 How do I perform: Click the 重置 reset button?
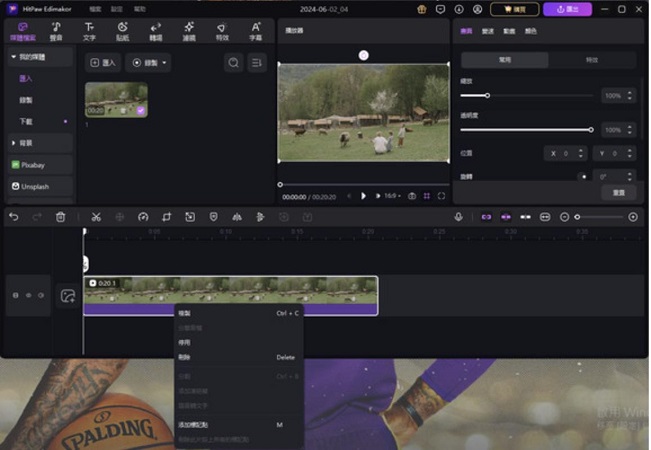tap(618, 192)
